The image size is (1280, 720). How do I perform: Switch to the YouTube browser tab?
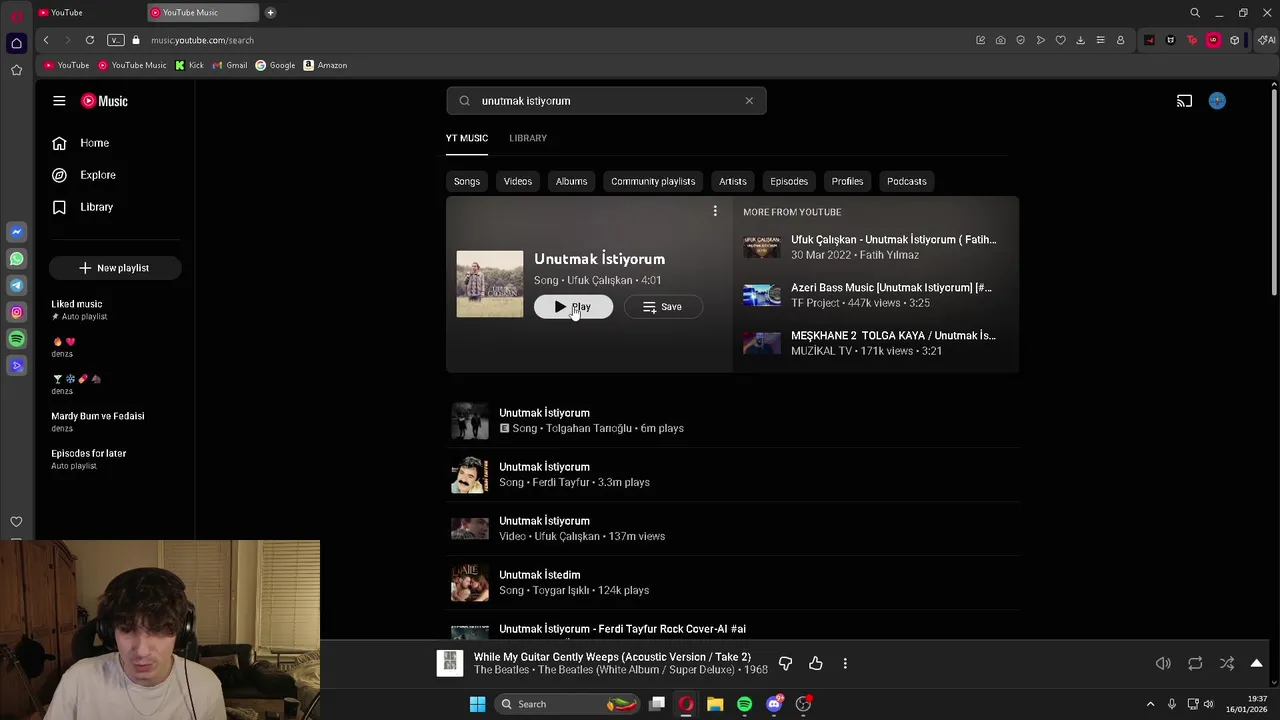88,13
